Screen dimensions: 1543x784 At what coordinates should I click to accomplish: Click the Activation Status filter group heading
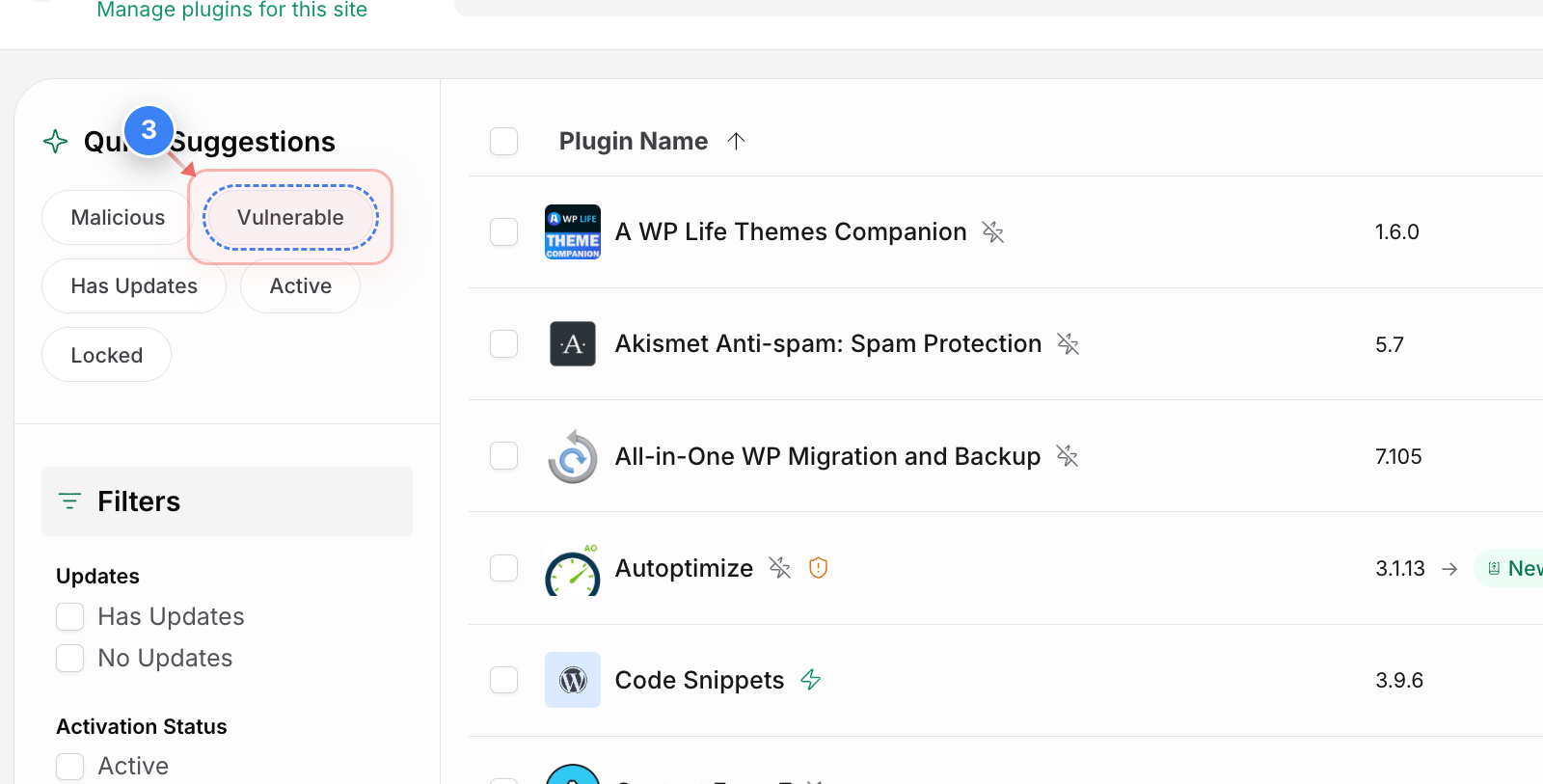[142, 726]
